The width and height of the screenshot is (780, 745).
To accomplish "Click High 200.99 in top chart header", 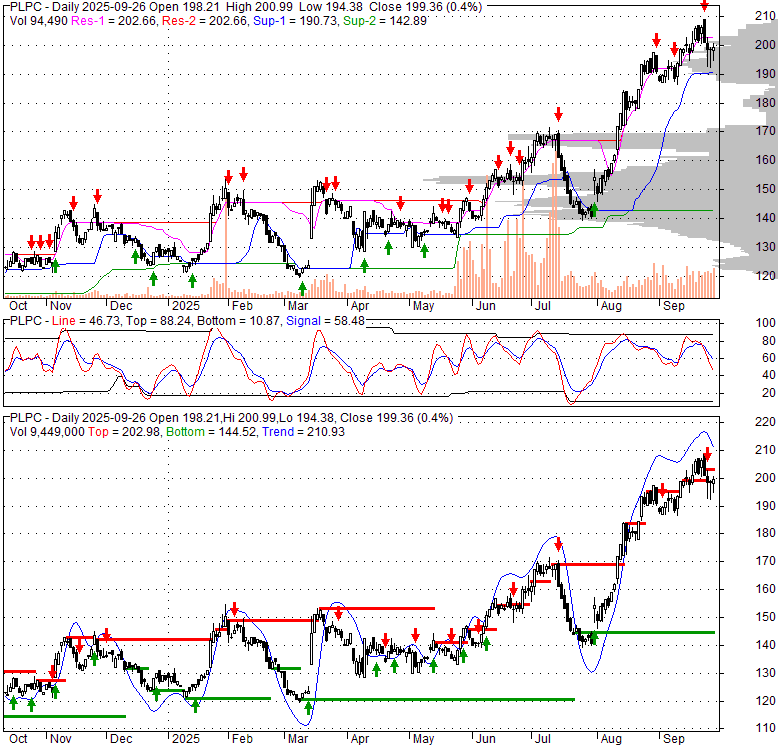I will pos(259,7).
